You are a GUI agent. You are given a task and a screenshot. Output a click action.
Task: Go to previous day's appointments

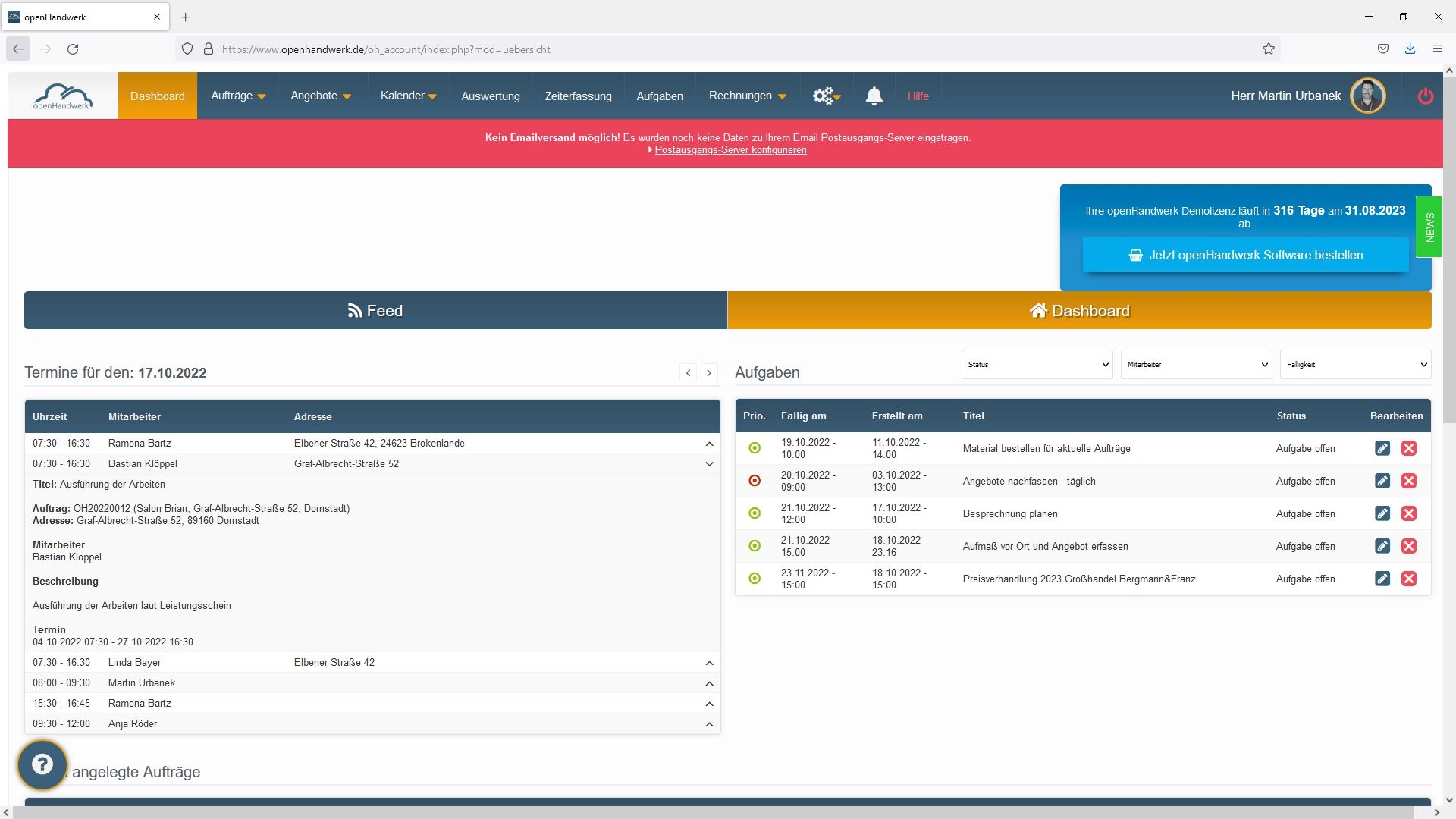tap(688, 372)
